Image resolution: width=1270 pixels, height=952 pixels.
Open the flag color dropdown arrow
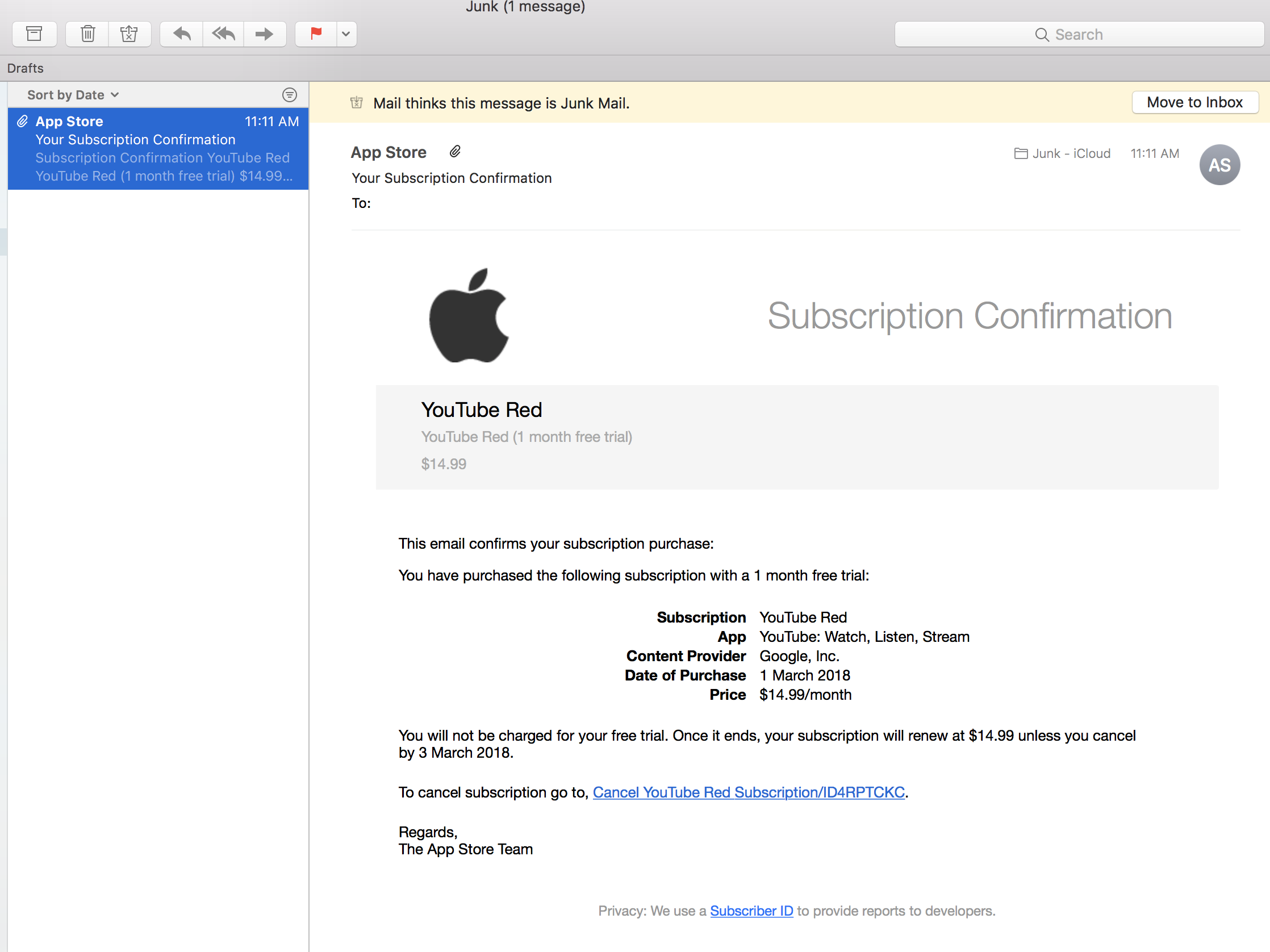tap(346, 34)
